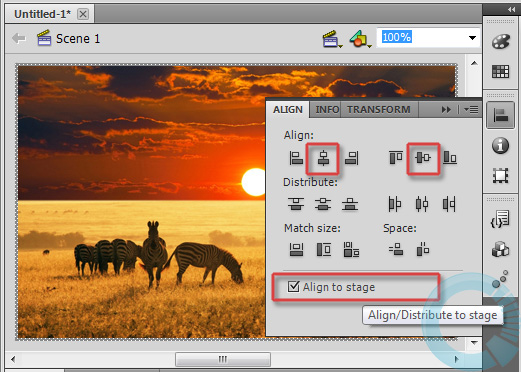Click Match width icon
Viewport: 521px width, 372px height.
[296, 249]
